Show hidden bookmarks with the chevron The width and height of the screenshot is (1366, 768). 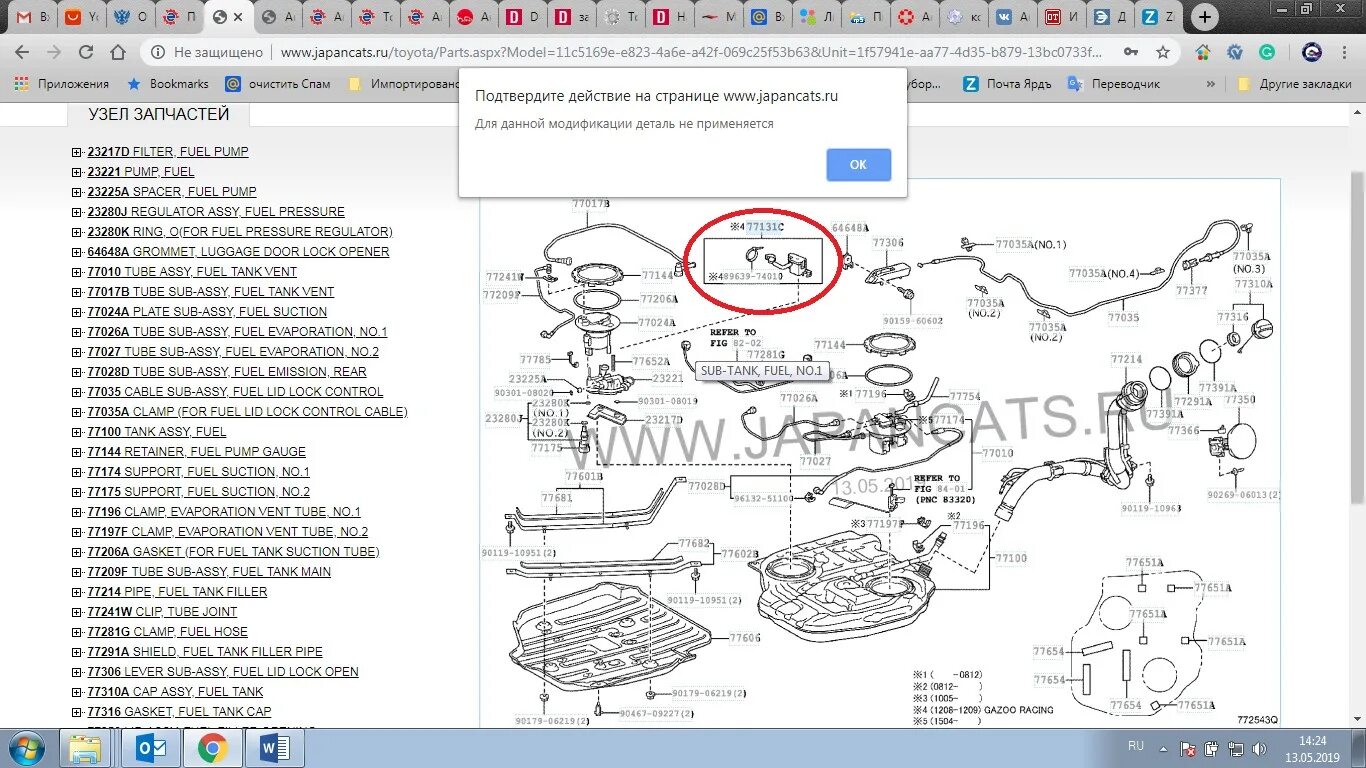click(x=1211, y=84)
